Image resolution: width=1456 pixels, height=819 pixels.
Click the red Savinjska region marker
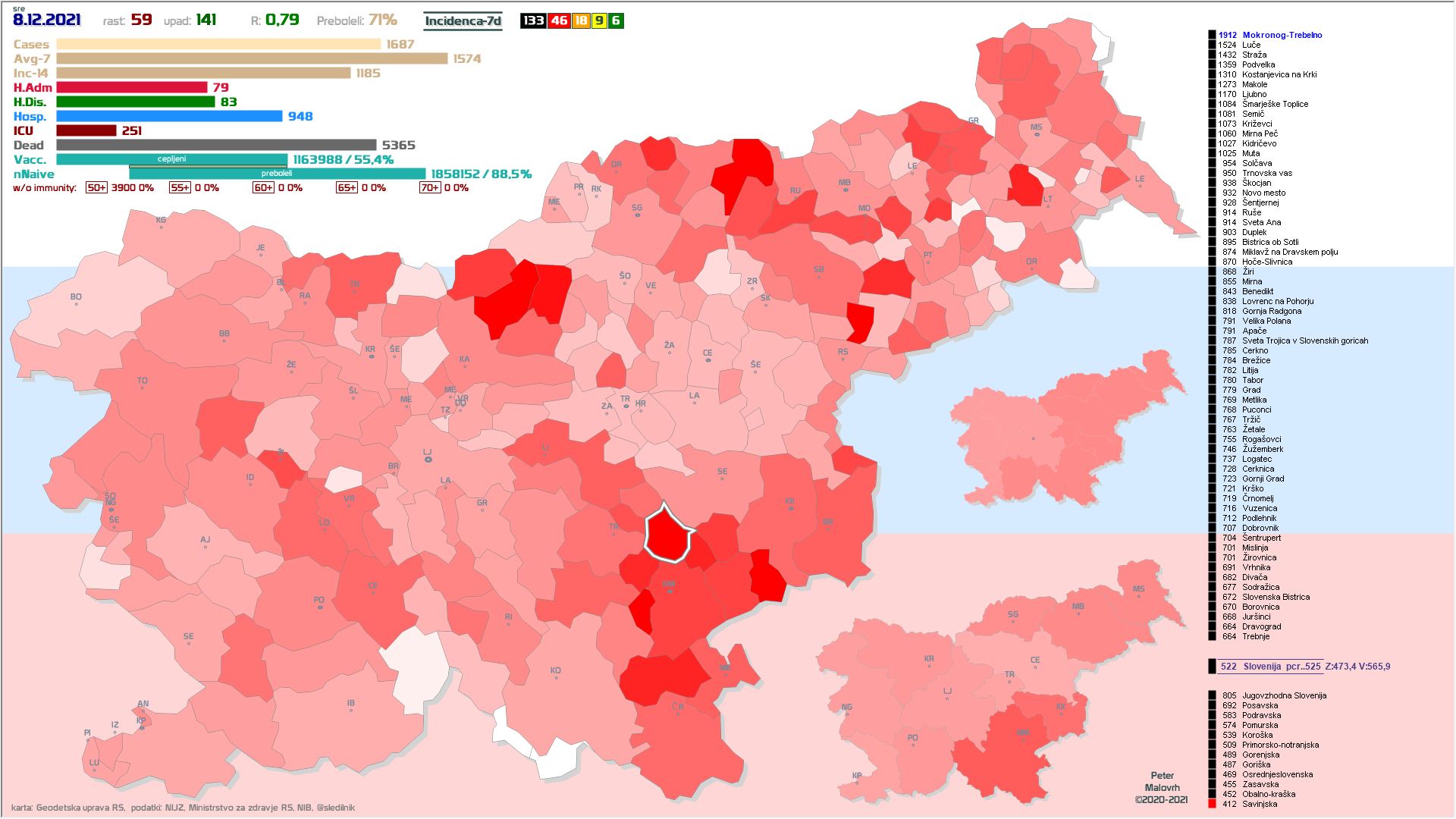[1212, 804]
